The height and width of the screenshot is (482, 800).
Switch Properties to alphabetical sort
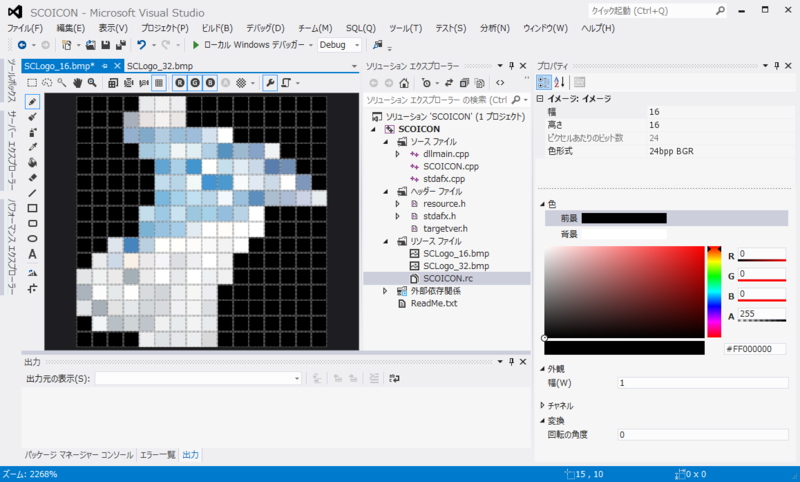click(560, 82)
